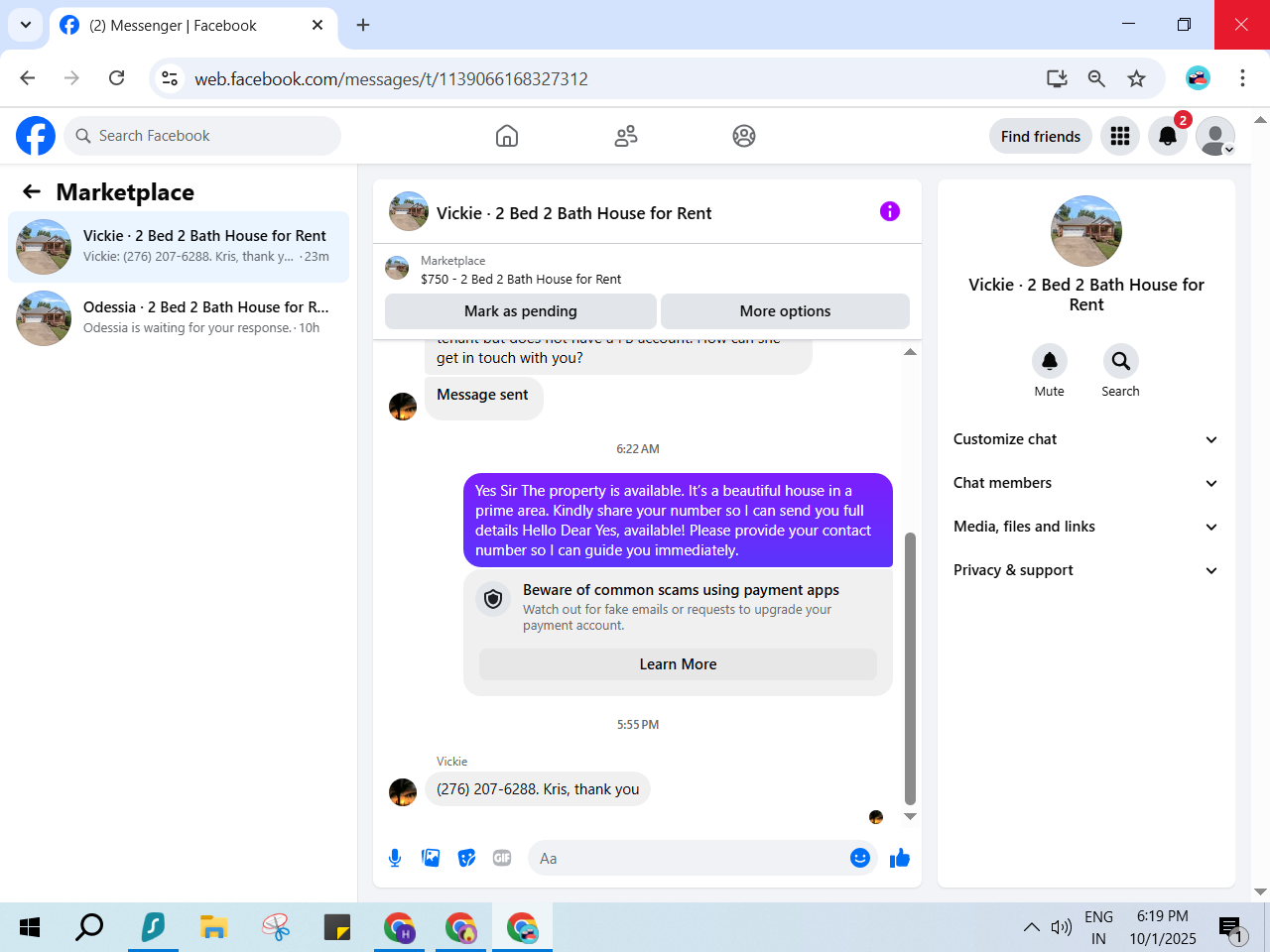
Task: Show hidden system tray icons
Action: tap(1032, 927)
